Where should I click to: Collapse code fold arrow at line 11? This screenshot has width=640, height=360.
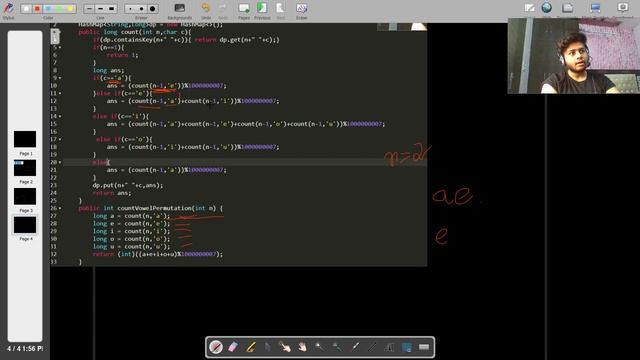pyautogui.click(x=60, y=93)
